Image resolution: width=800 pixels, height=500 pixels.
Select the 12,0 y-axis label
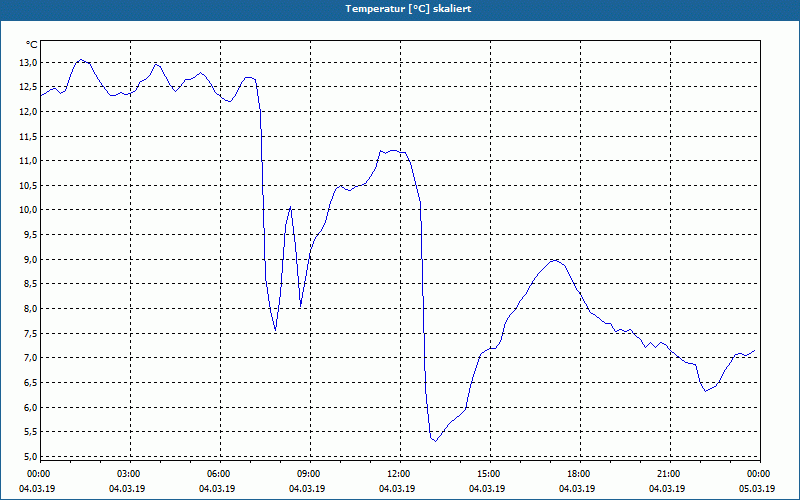pyautogui.click(x=28, y=112)
